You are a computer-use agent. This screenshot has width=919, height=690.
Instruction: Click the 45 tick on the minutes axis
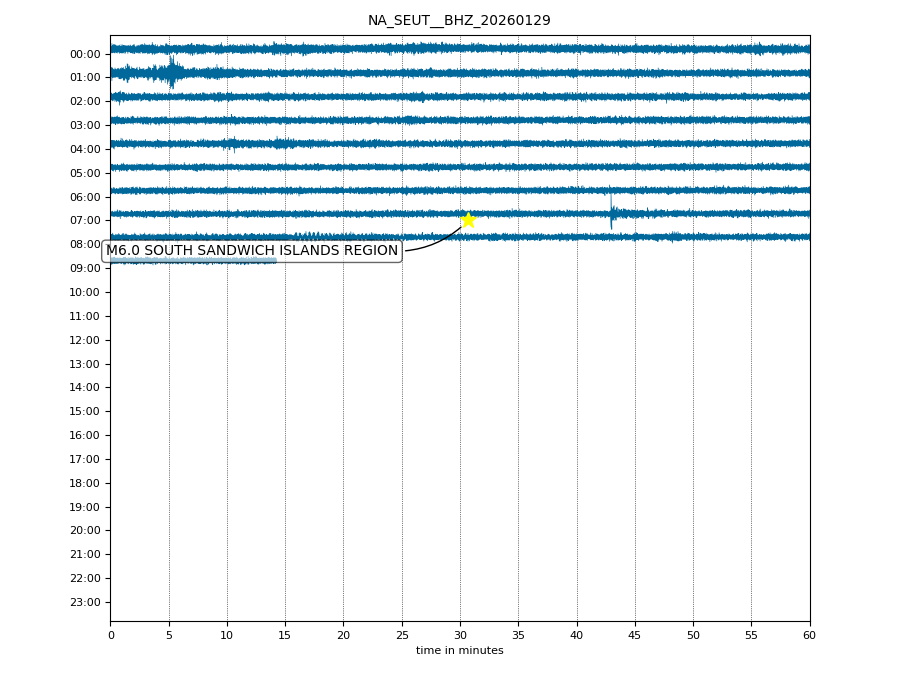(x=635, y=635)
